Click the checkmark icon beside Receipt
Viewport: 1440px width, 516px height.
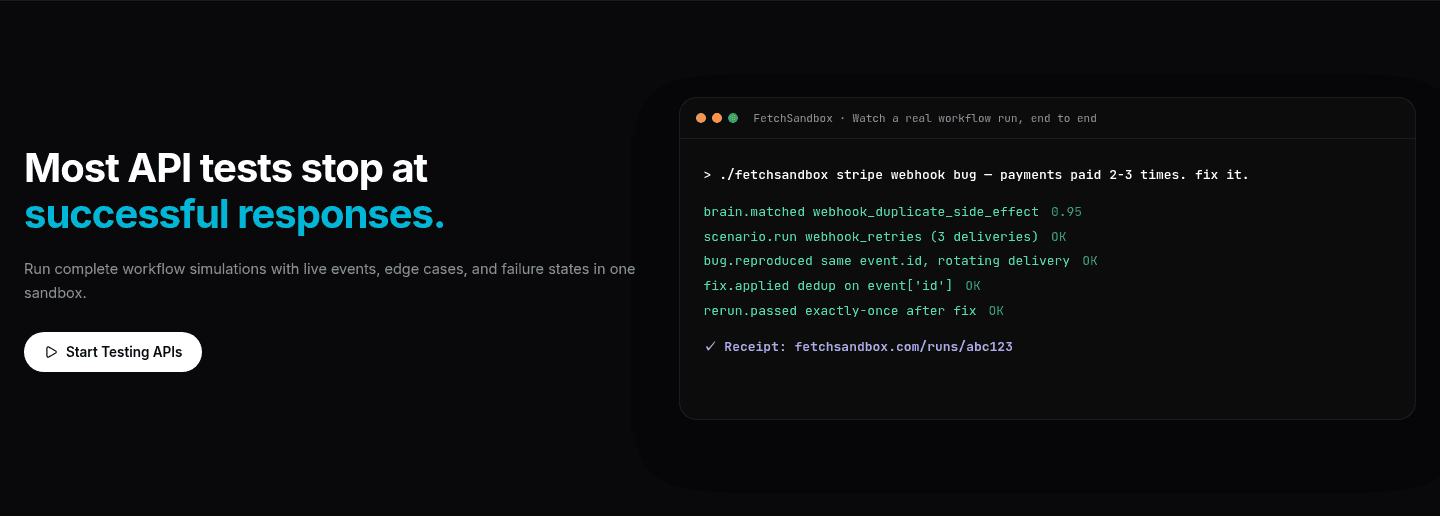(710, 347)
